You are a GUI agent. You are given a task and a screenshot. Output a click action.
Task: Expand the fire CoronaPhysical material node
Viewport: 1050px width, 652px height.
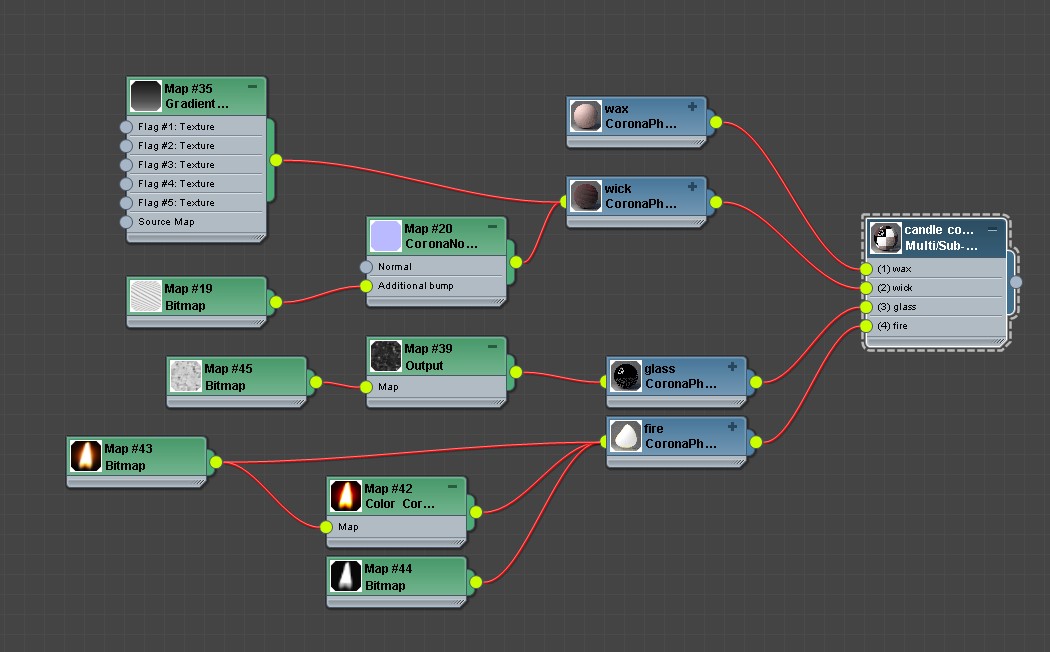pos(733,426)
